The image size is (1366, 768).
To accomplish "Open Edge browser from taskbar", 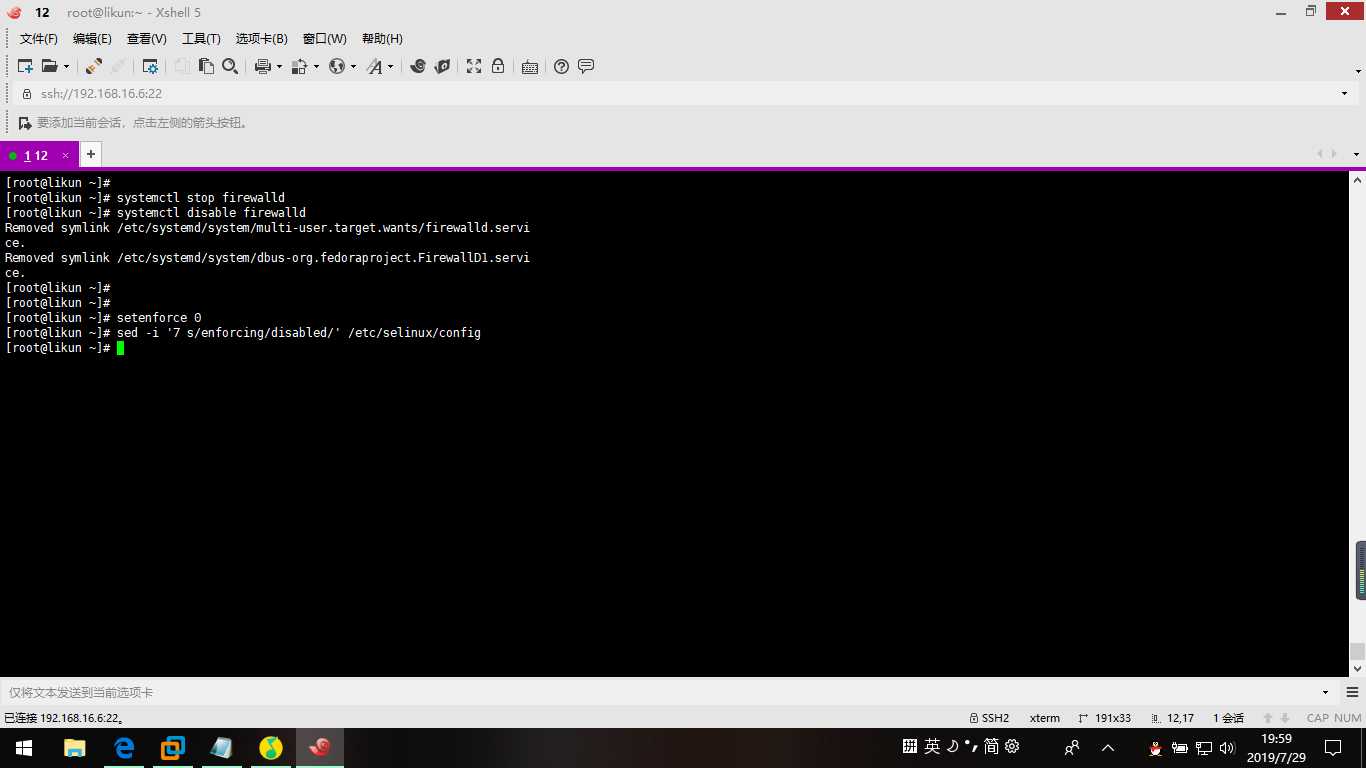I will click(124, 748).
